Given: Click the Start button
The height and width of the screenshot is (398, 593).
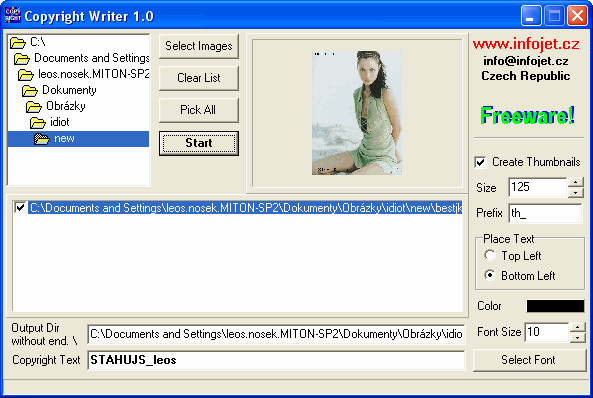Looking at the screenshot, I should click(199, 143).
